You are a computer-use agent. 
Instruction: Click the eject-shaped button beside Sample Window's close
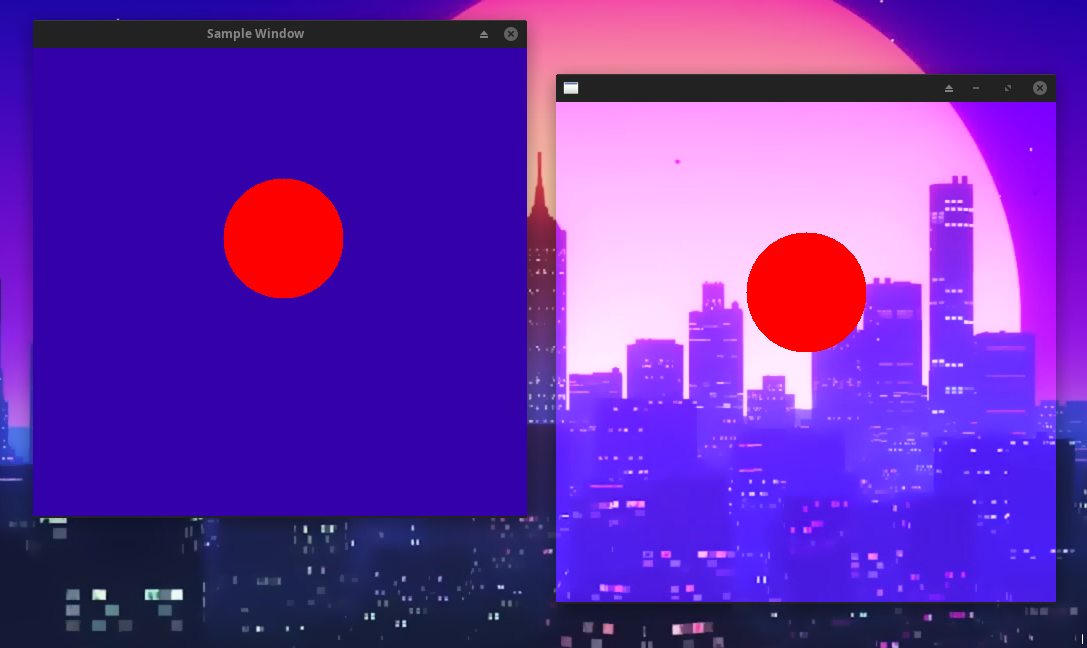(x=484, y=33)
